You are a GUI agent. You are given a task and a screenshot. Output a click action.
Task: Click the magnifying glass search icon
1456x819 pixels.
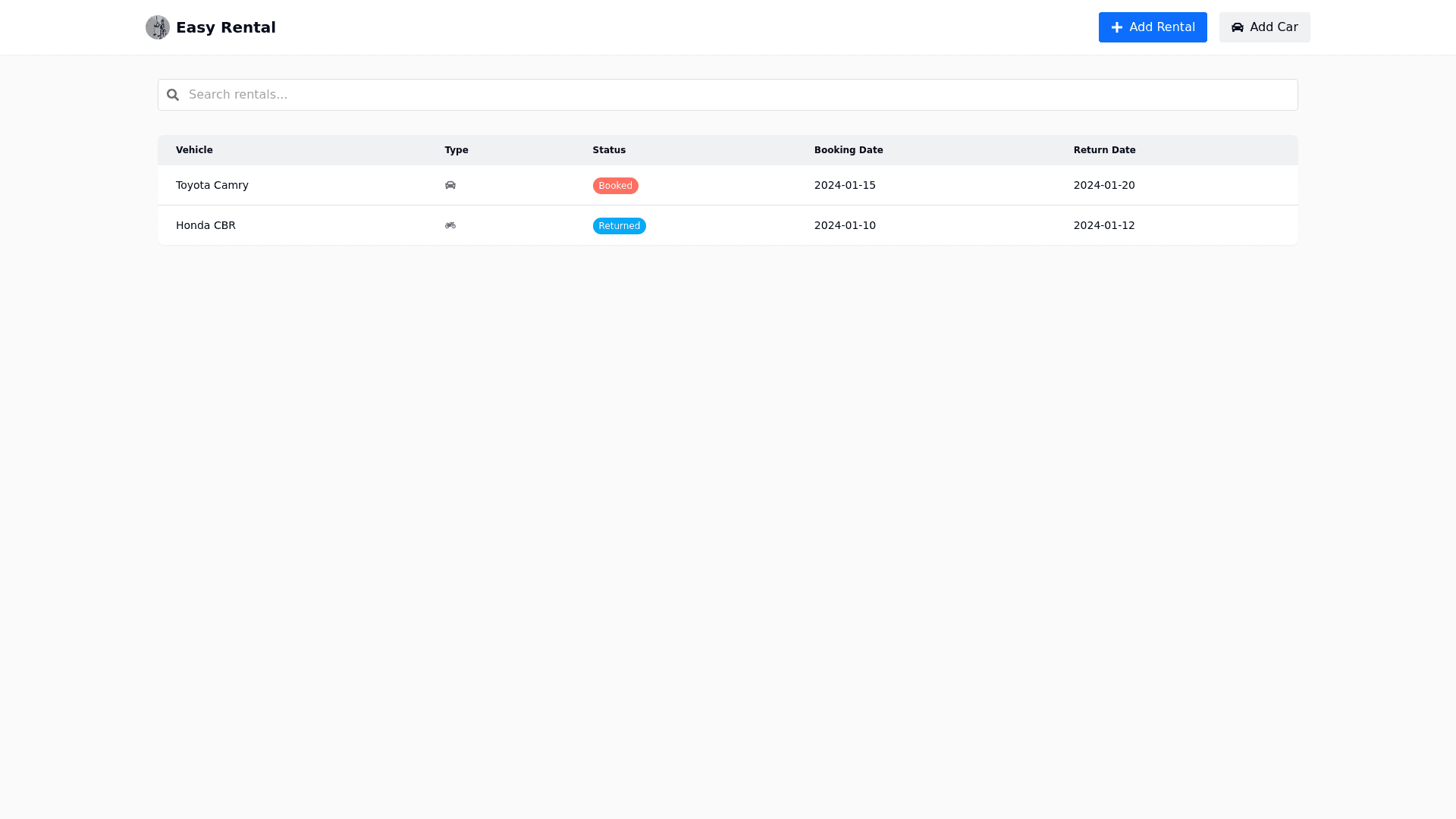[x=173, y=95]
